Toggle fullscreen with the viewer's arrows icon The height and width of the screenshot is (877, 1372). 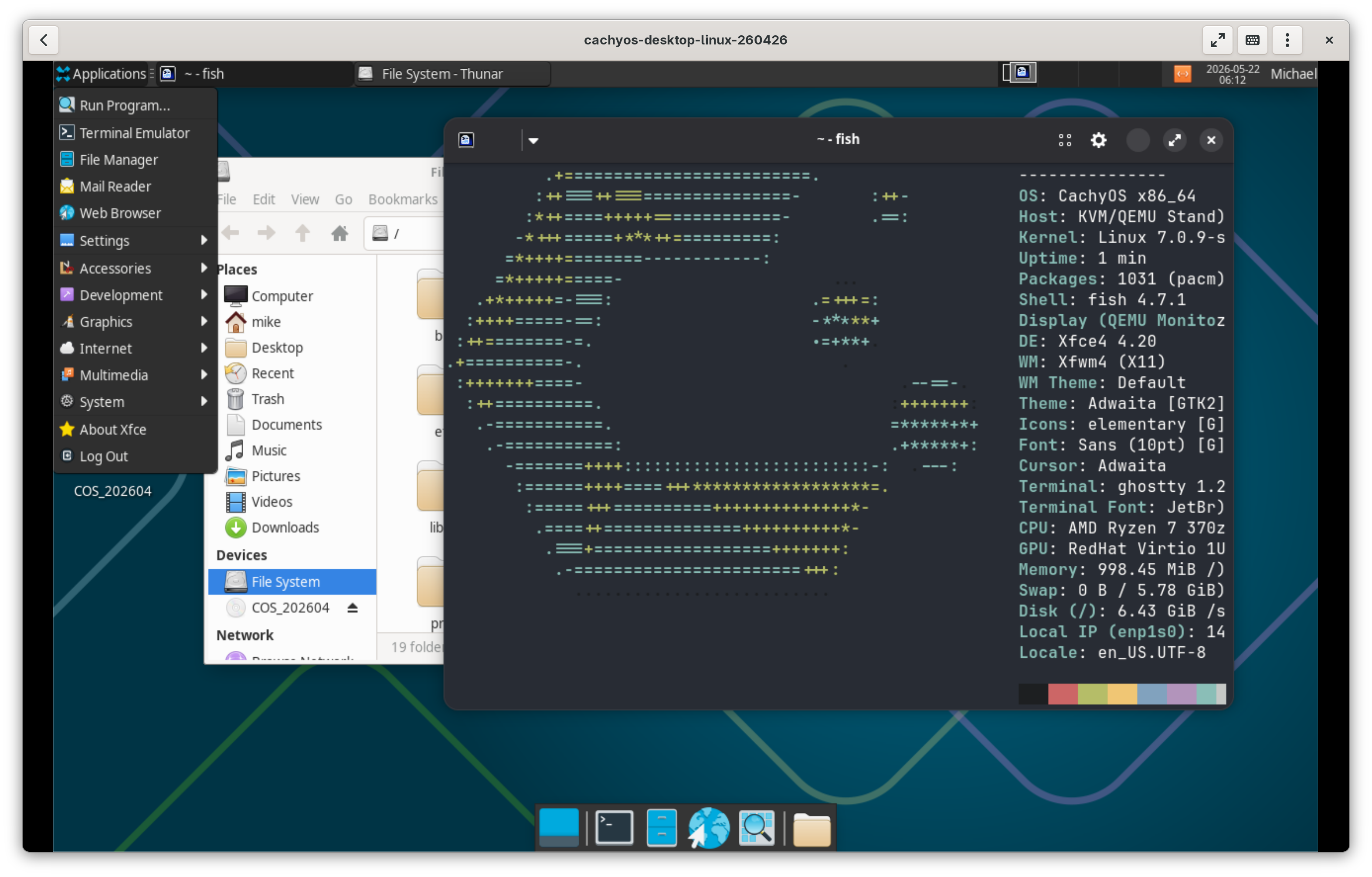(x=1217, y=40)
